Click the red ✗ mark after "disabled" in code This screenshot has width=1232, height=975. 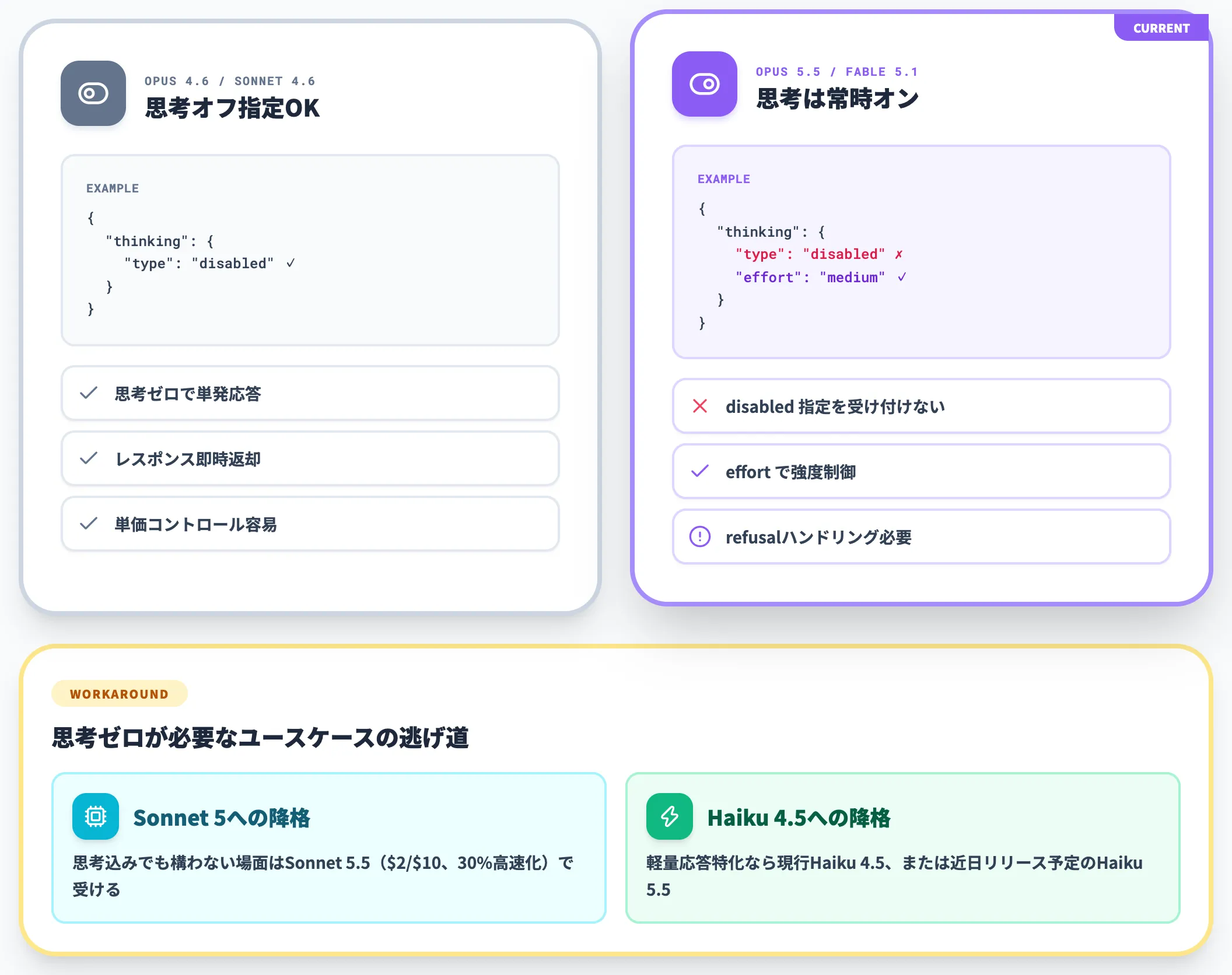899,254
